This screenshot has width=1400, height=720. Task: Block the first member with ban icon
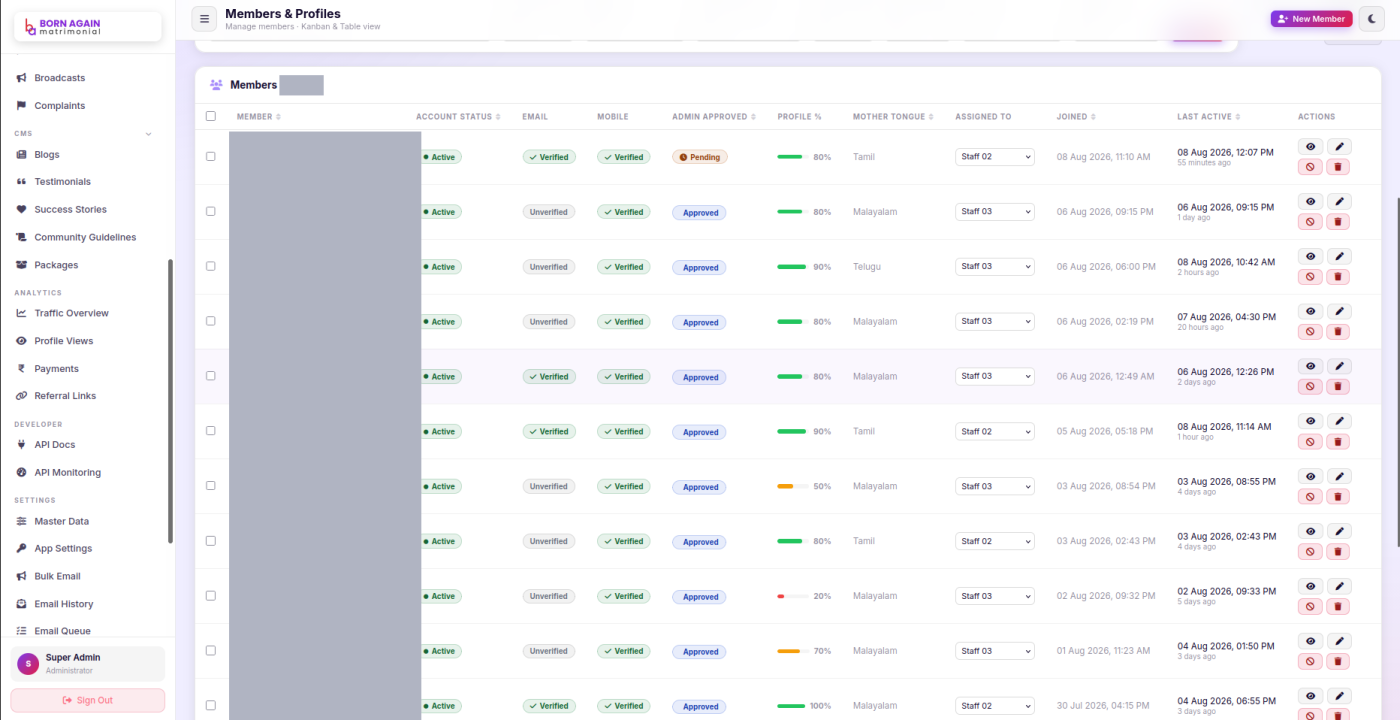(1310, 167)
